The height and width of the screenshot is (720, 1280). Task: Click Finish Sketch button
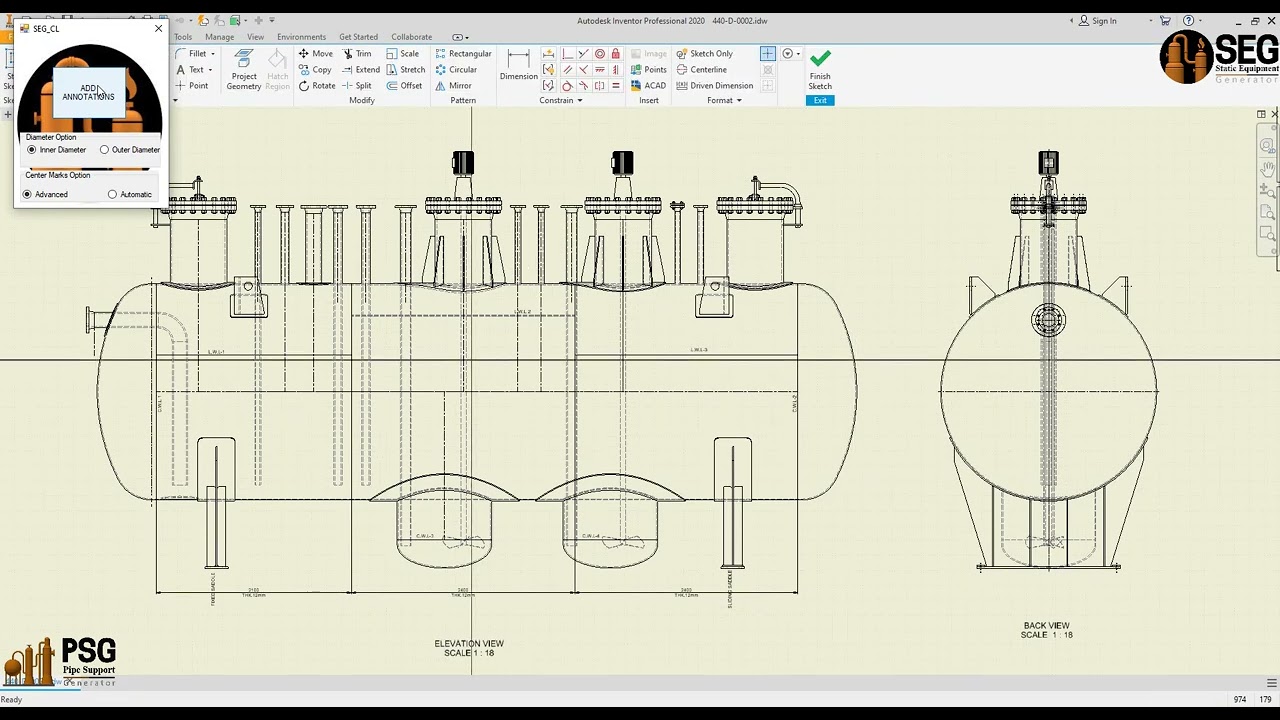click(x=820, y=69)
